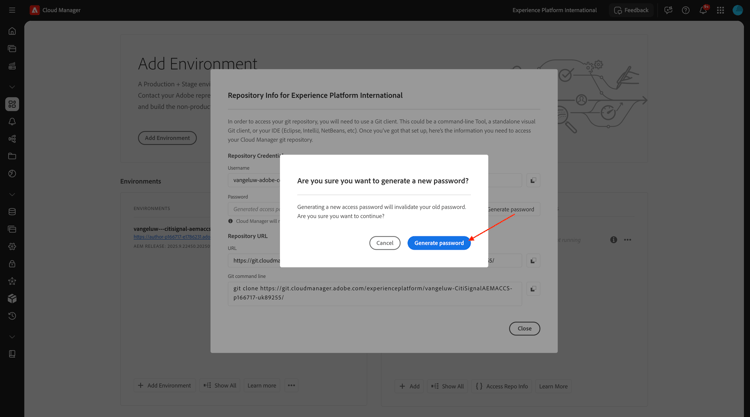Open the lock icon in sidebar
Viewport: 750px width, 417px height.
tap(12, 264)
